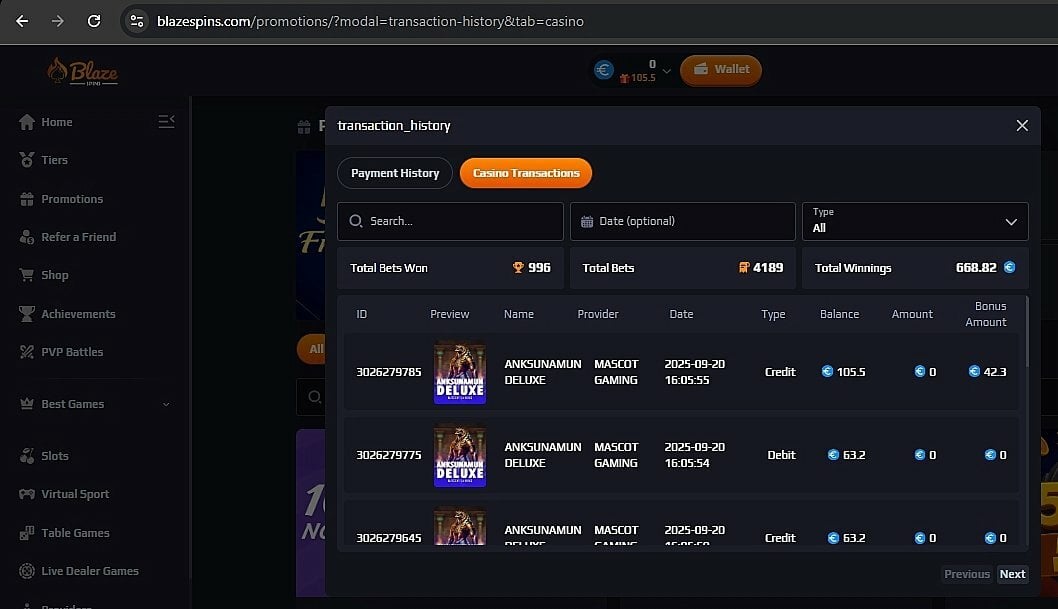Switch to Payment History tab

tap(395, 173)
